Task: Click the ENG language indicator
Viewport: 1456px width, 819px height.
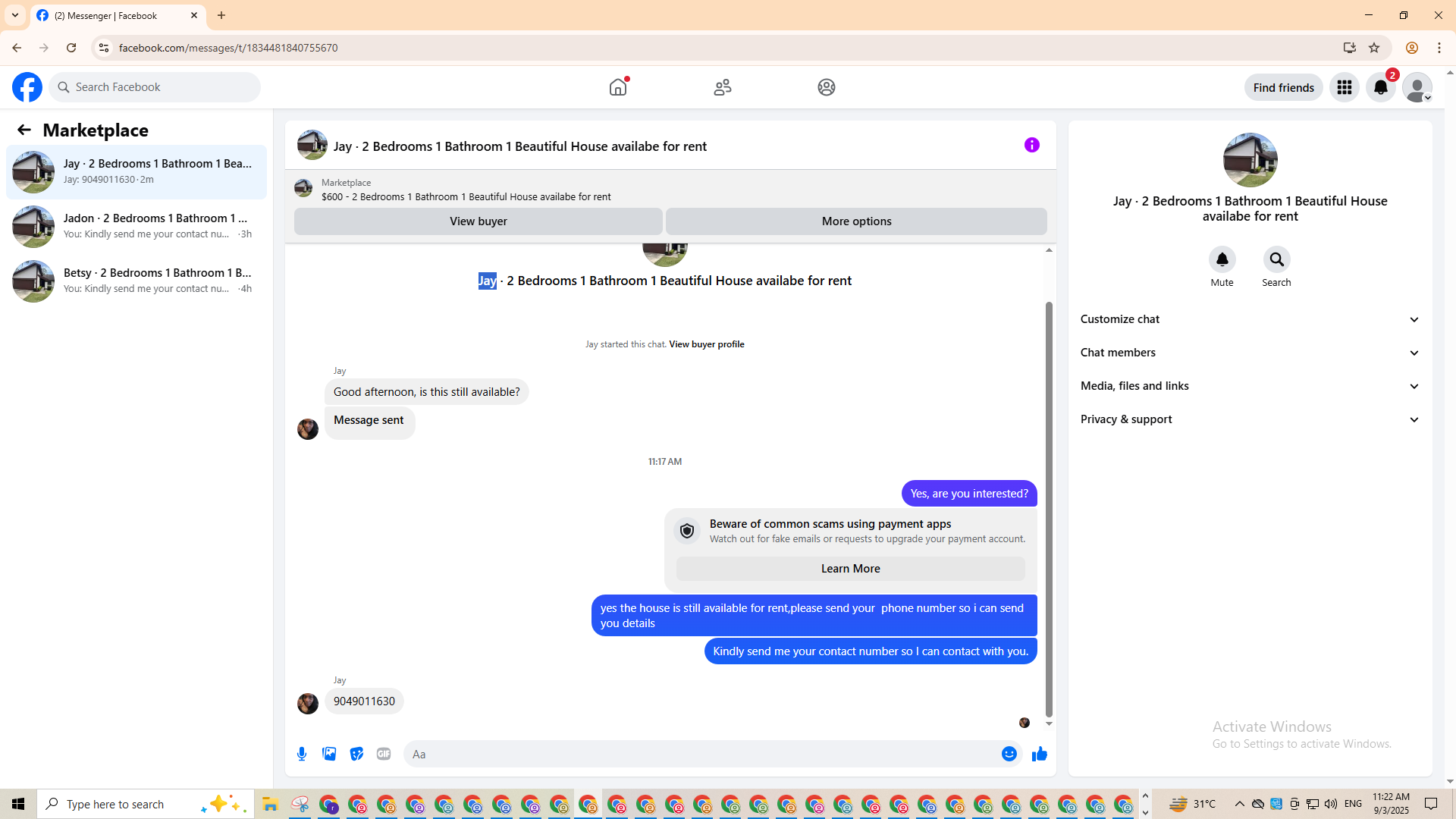Action: point(1353,804)
